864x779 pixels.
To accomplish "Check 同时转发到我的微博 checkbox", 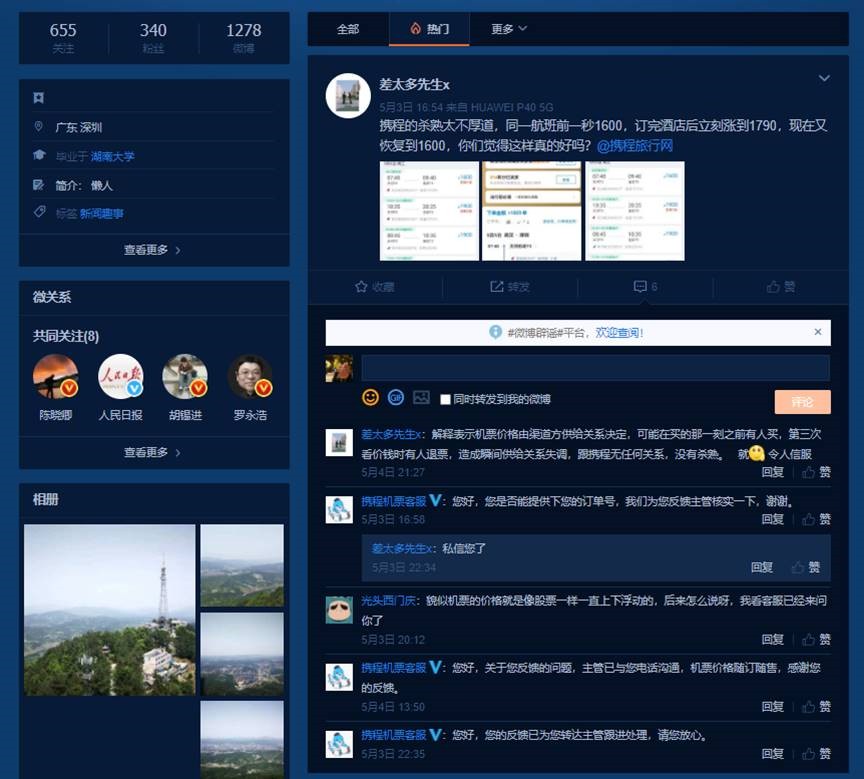I will (446, 399).
